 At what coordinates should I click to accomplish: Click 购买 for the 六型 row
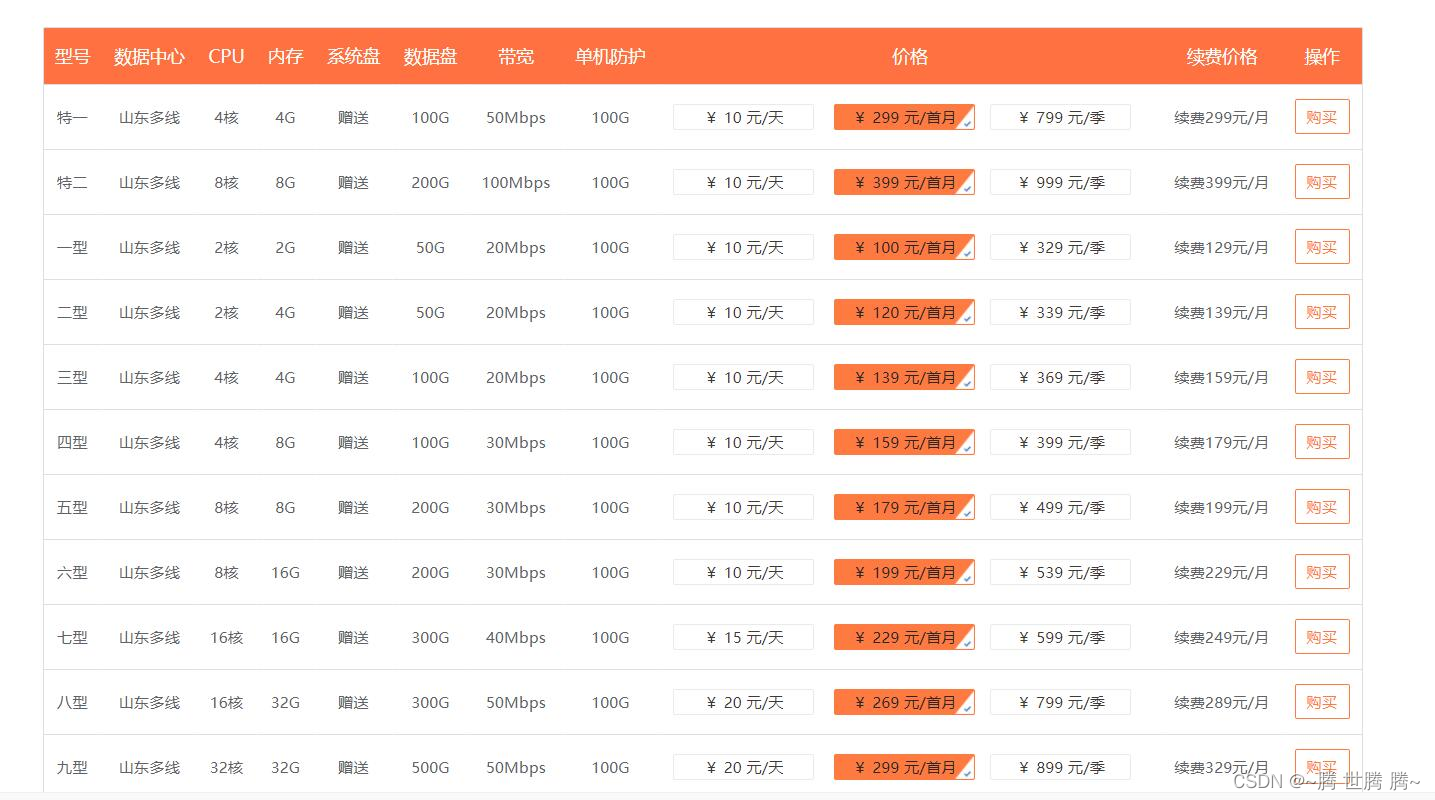coord(1322,572)
